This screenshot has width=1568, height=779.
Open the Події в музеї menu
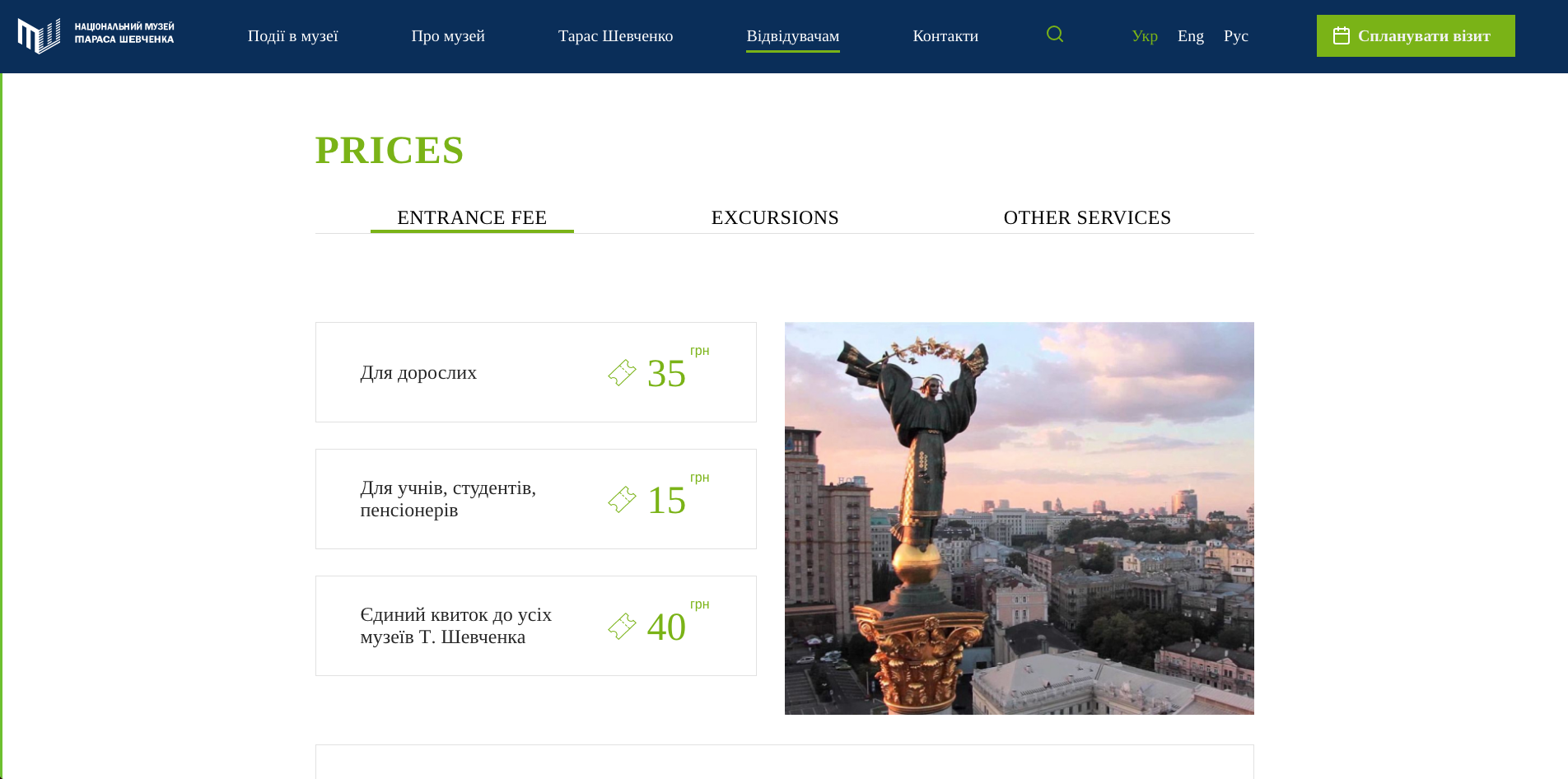(293, 36)
